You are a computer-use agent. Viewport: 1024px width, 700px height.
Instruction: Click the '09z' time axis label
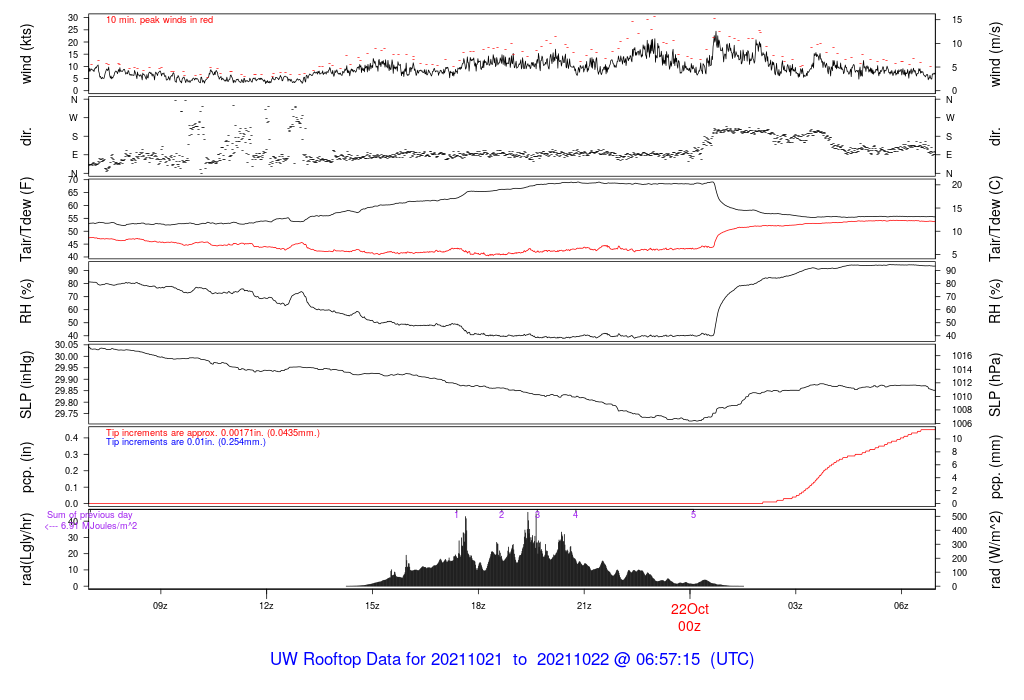point(160,606)
